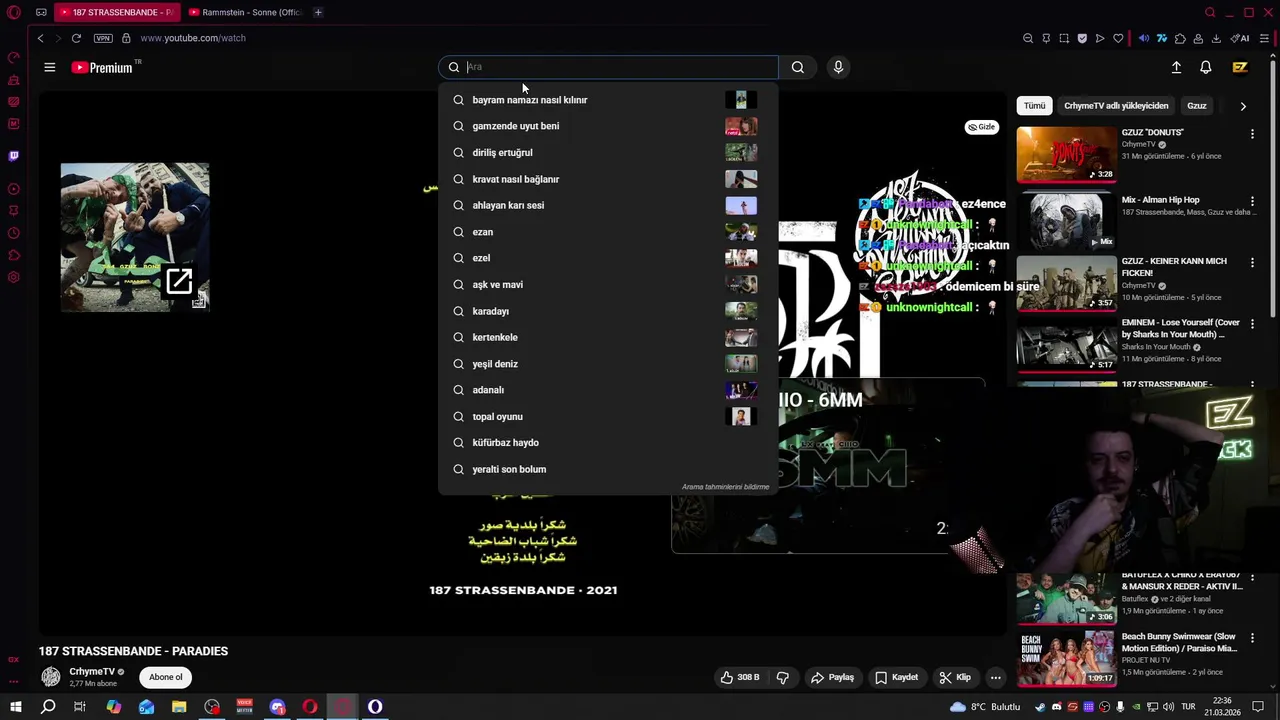Image resolution: width=1280 pixels, height=720 pixels.
Task: Subscribe with "Abone ol" button
Action: [166, 677]
